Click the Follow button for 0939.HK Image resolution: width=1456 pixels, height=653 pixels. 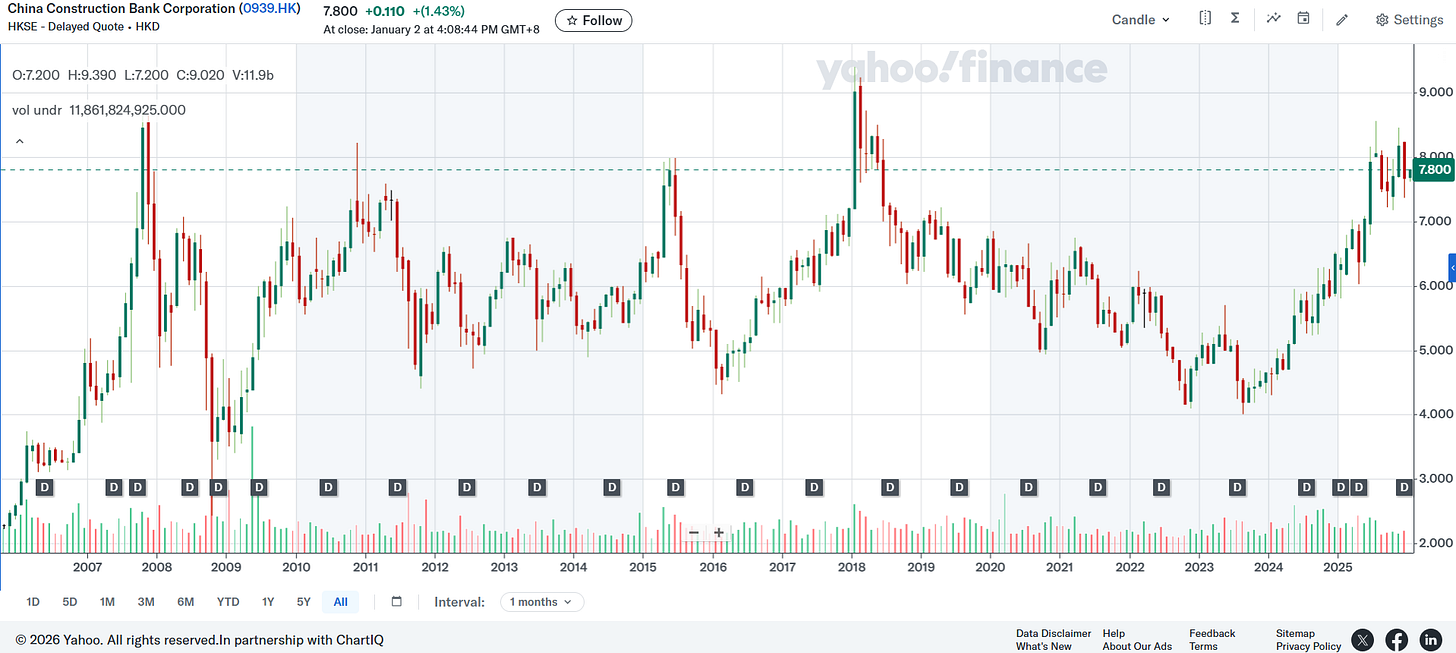(x=593, y=20)
